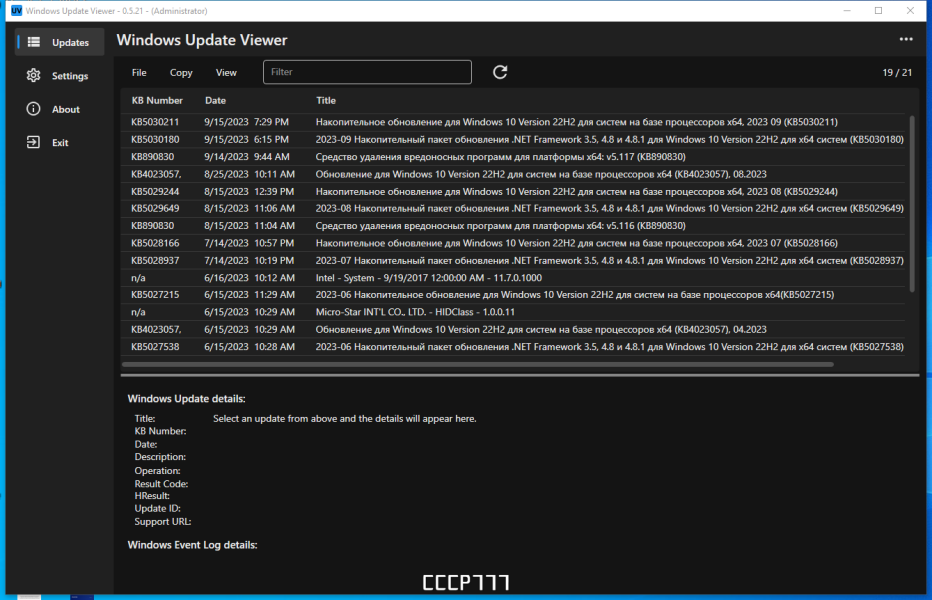Click the Support URL label

tap(163, 522)
